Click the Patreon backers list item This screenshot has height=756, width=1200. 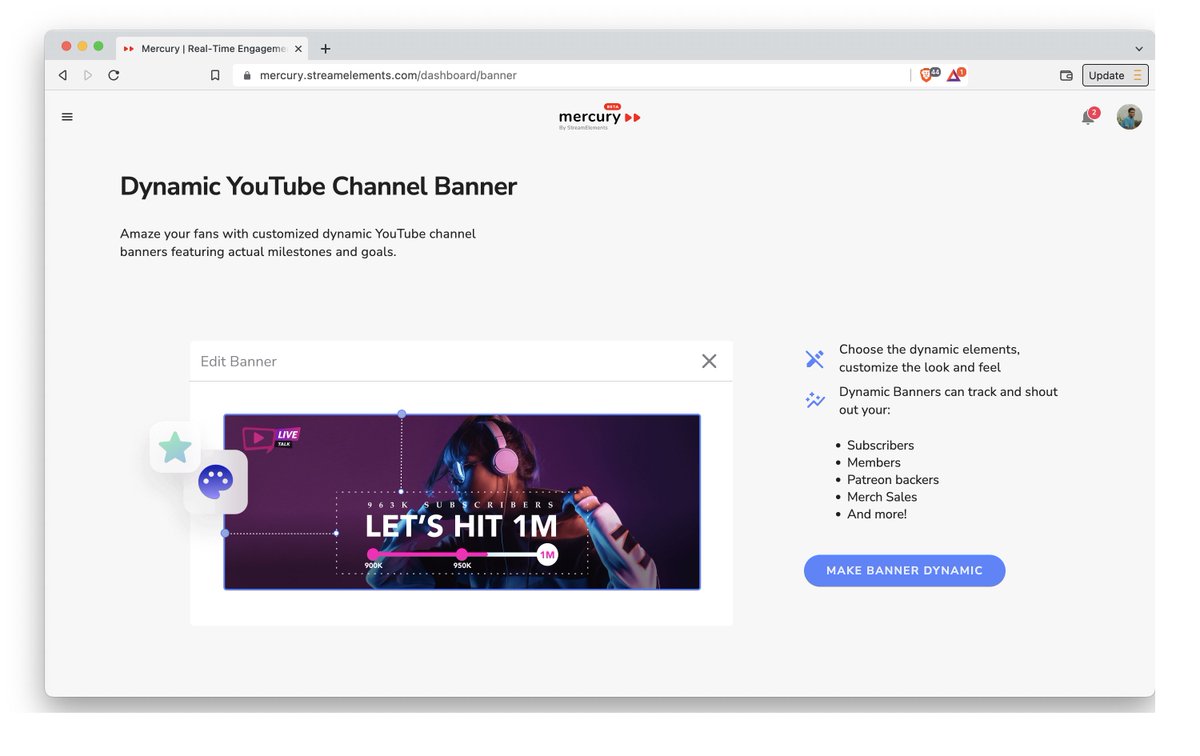(x=893, y=479)
